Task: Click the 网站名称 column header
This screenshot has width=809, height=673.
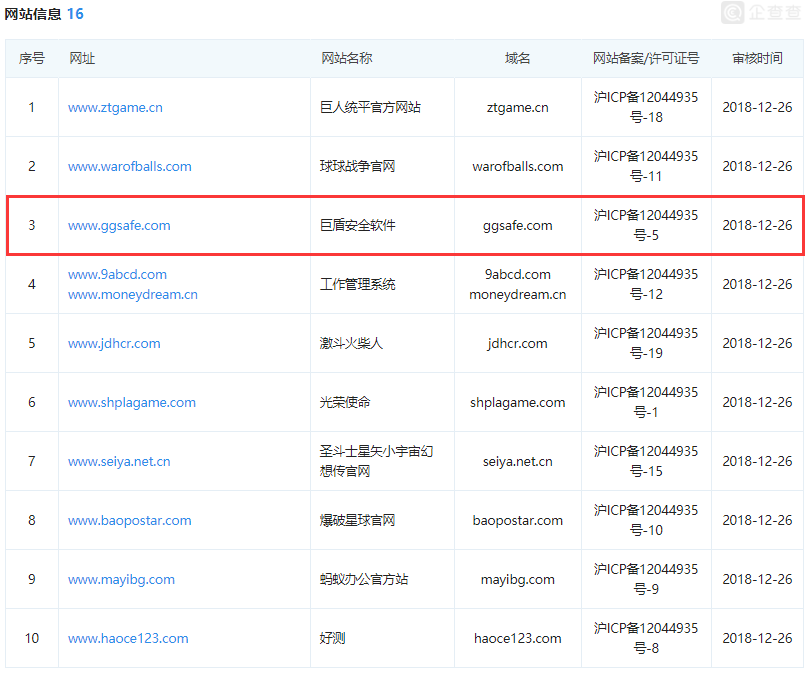Action: (346, 58)
